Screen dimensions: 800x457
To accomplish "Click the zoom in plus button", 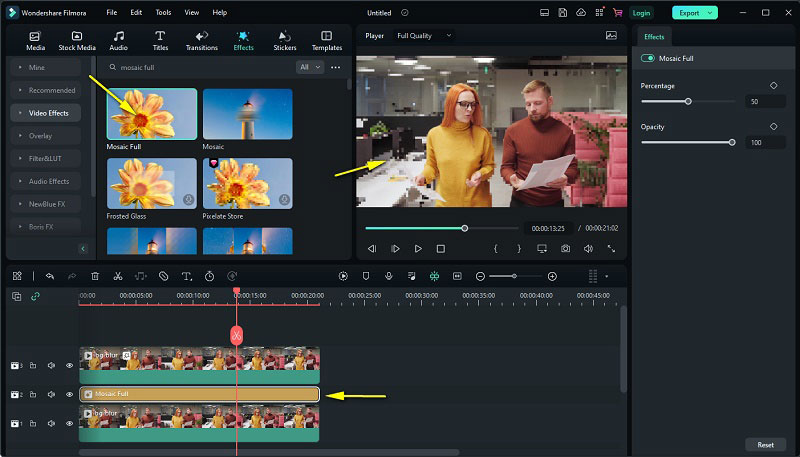I will tap(552, 276).
